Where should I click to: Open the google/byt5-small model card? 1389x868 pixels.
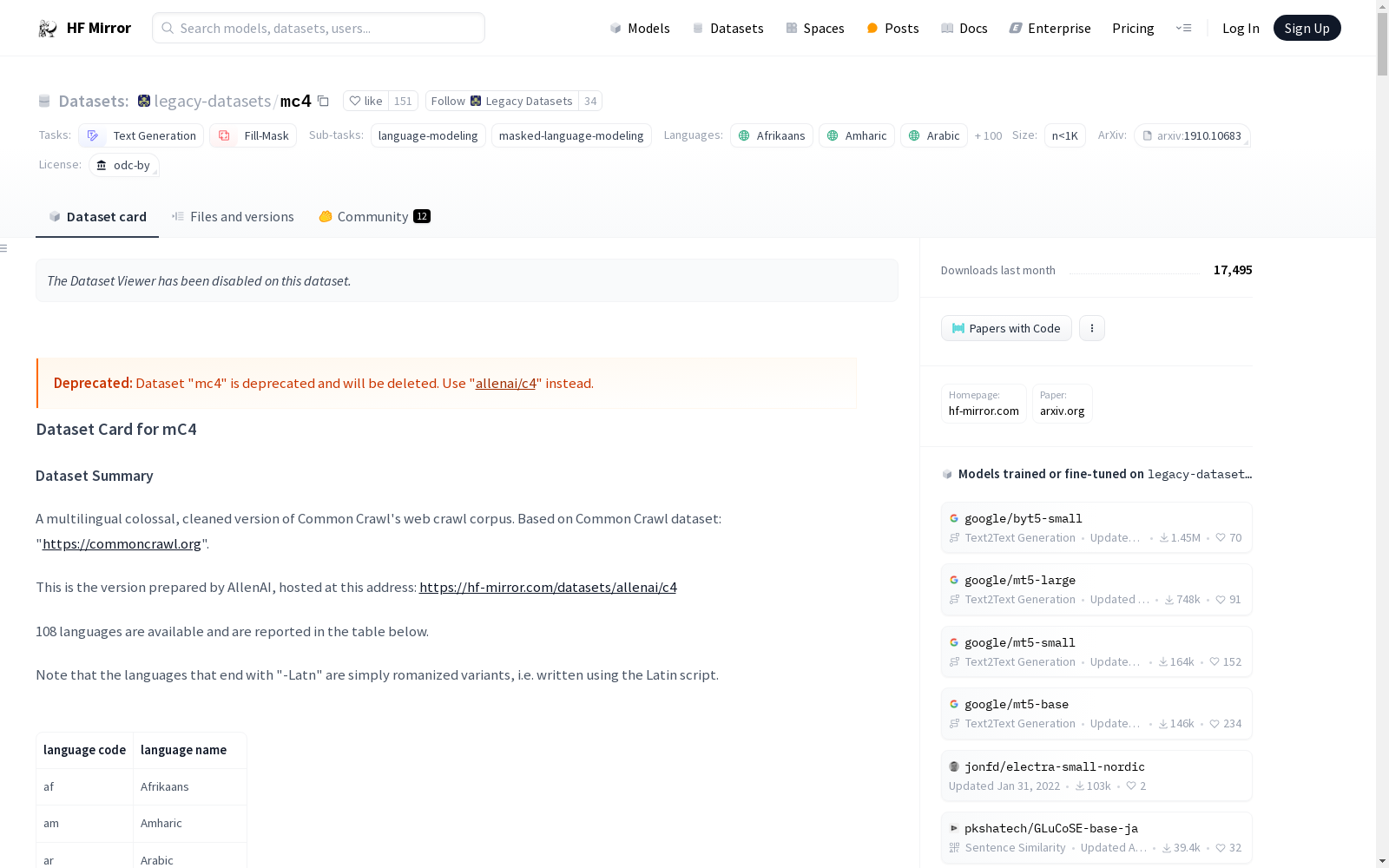(x=1096, y=527)
